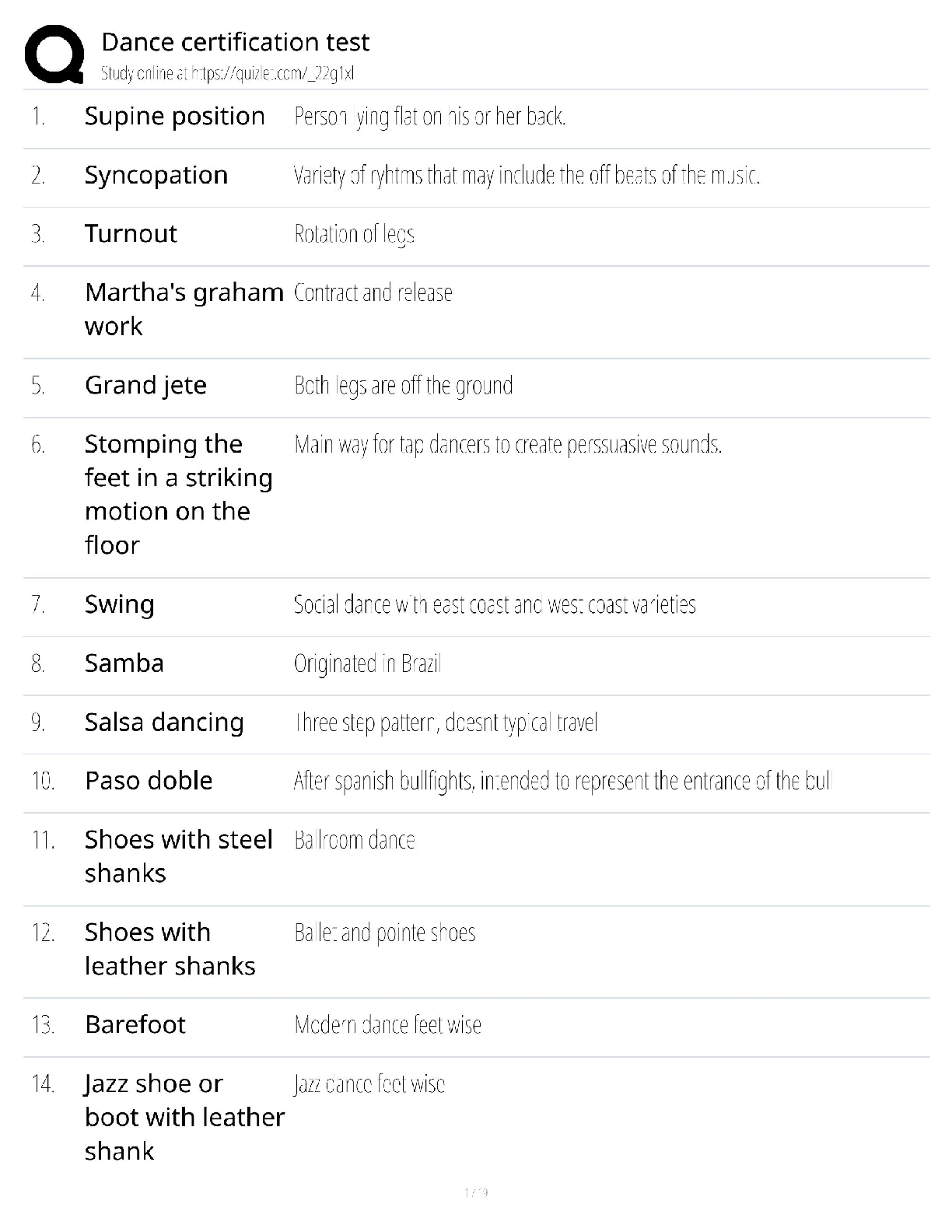This screenshot has height=1232, width=952.
Task: Click the page number at bottom
Action: click(476, 1192)
